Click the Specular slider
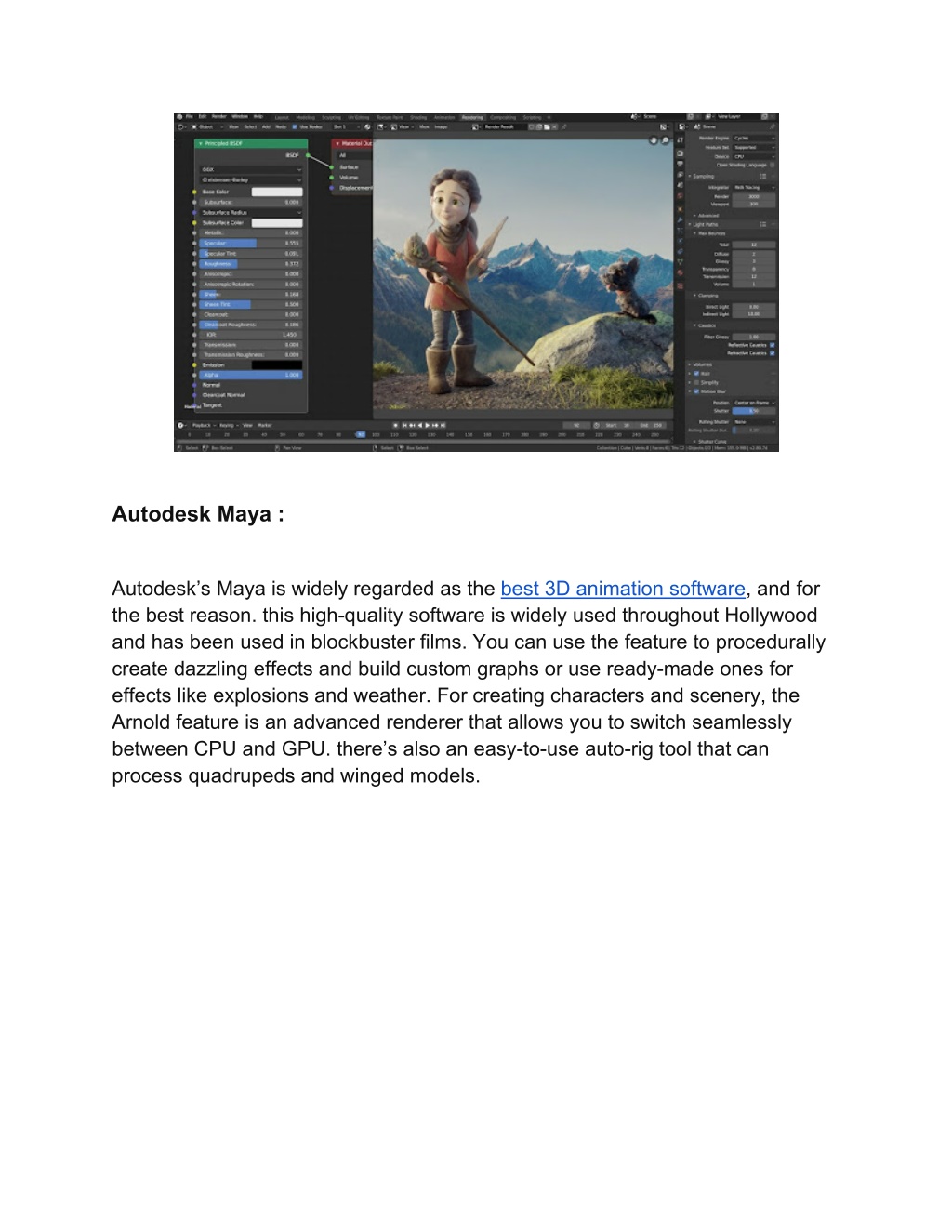This screenshot has height=1232, width=952. point(251,244)
